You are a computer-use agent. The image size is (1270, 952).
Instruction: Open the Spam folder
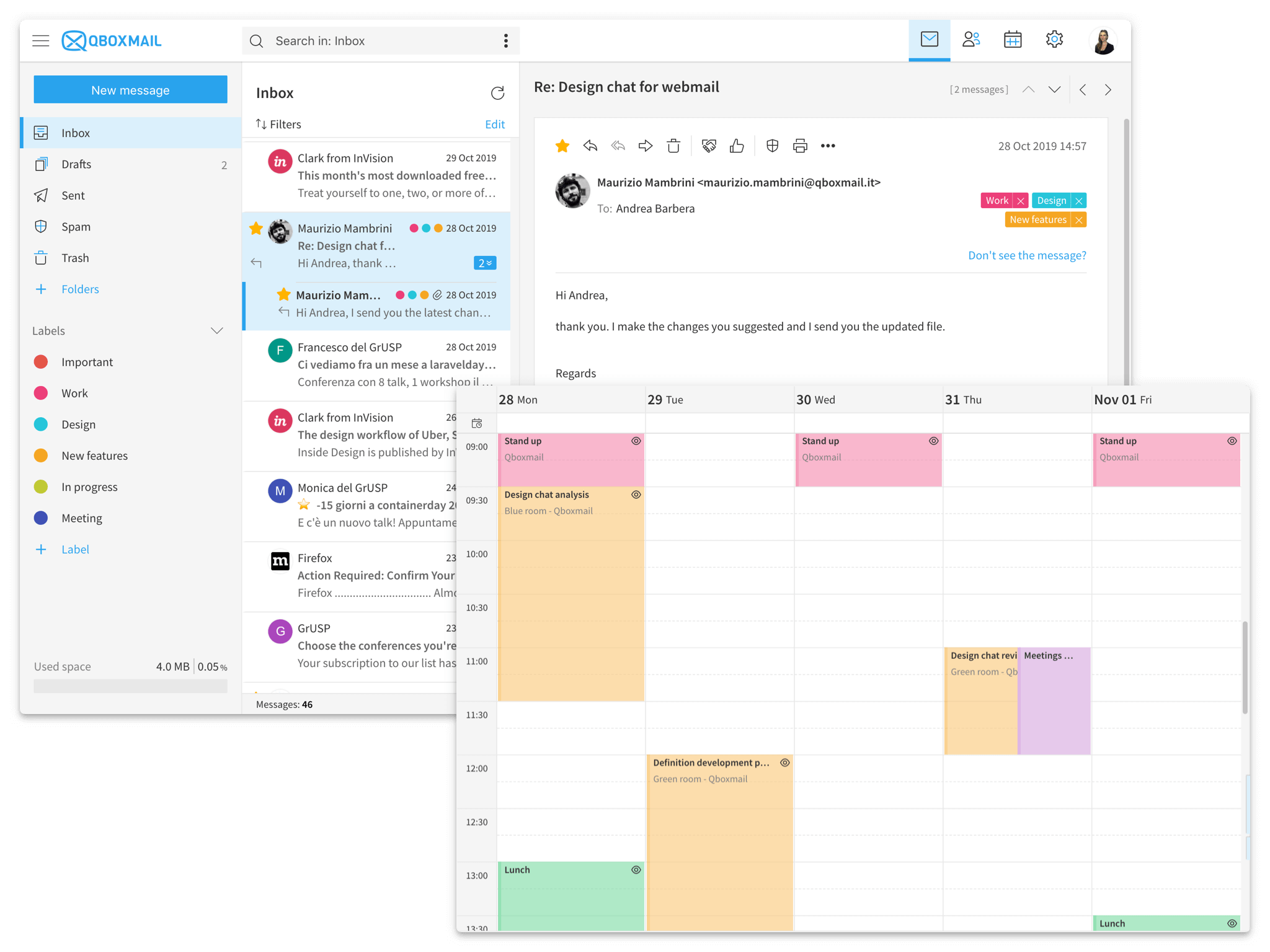(x=76, y=227)
